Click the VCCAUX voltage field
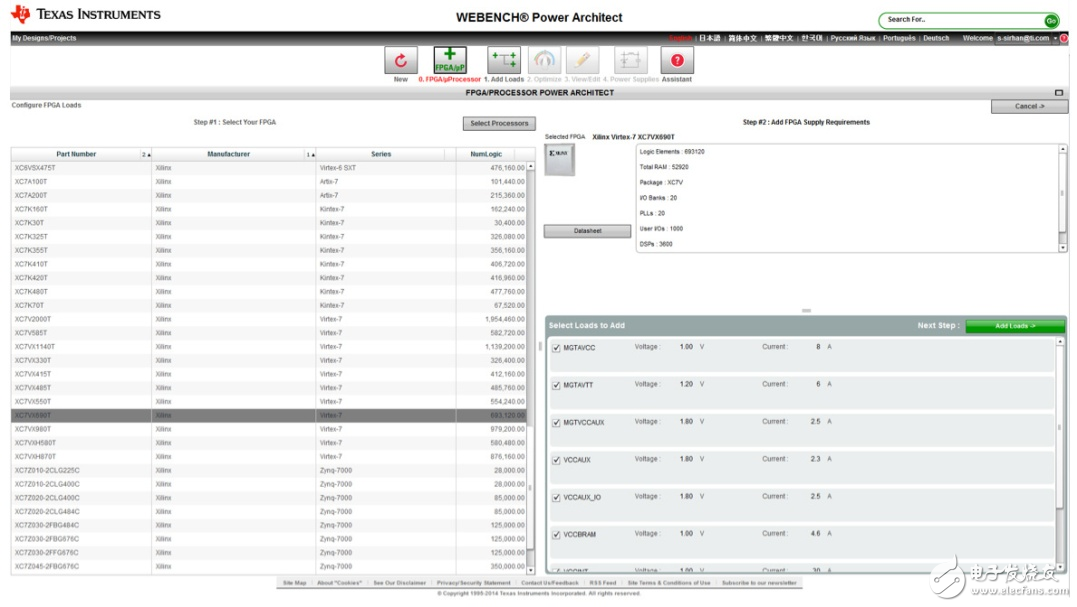 tap(685, 459)
